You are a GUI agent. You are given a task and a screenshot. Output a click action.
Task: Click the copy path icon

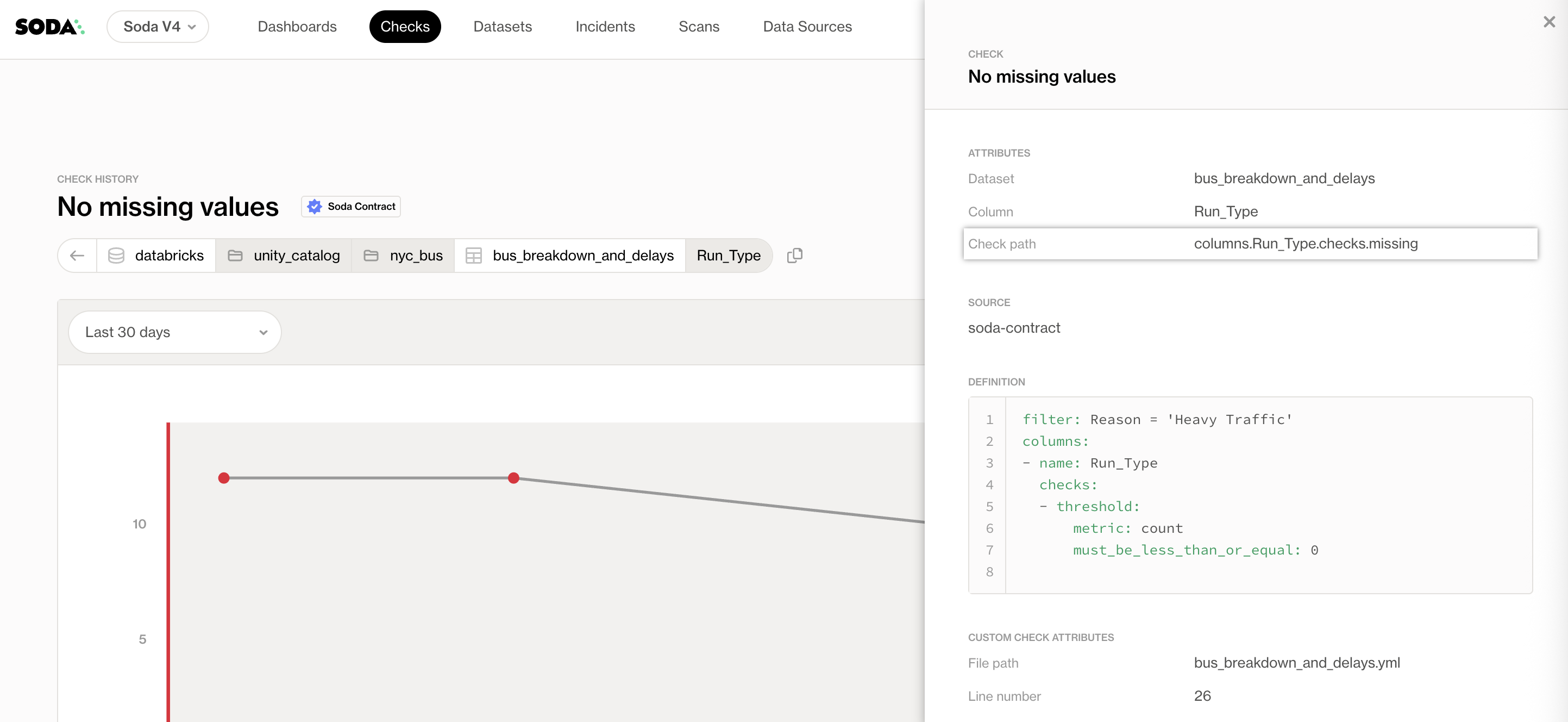click(794, 256)
